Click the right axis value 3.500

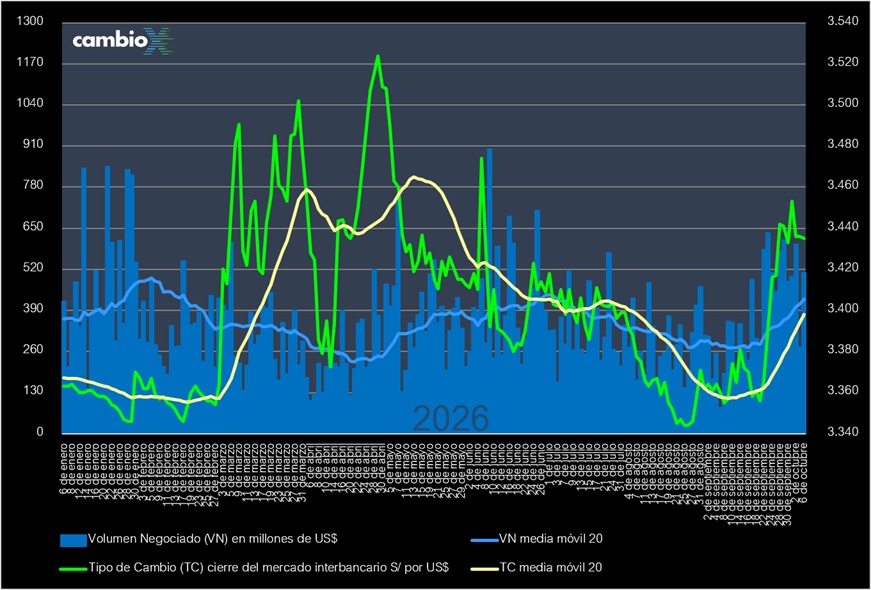(843, 104)
